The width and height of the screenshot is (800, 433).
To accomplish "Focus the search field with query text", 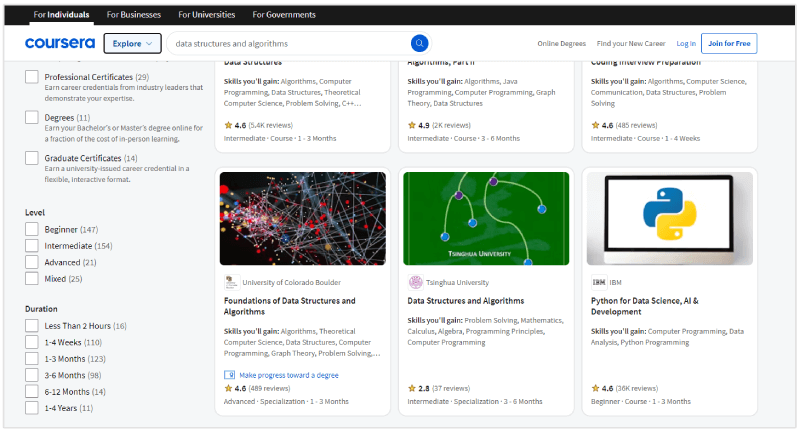I will 291,44.
